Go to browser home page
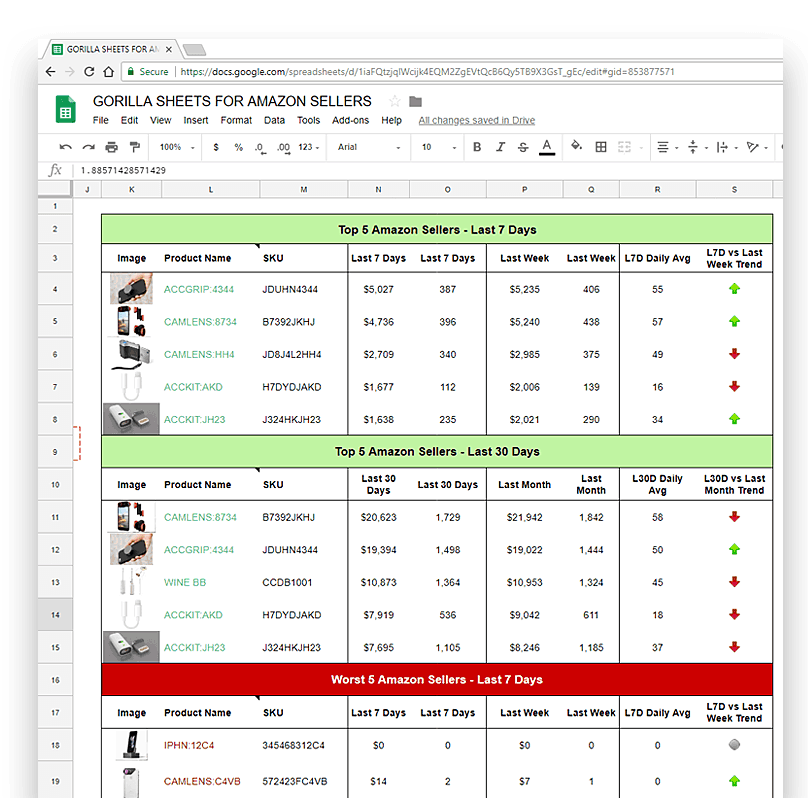This screenshot has height=798, width=808. 108,72
